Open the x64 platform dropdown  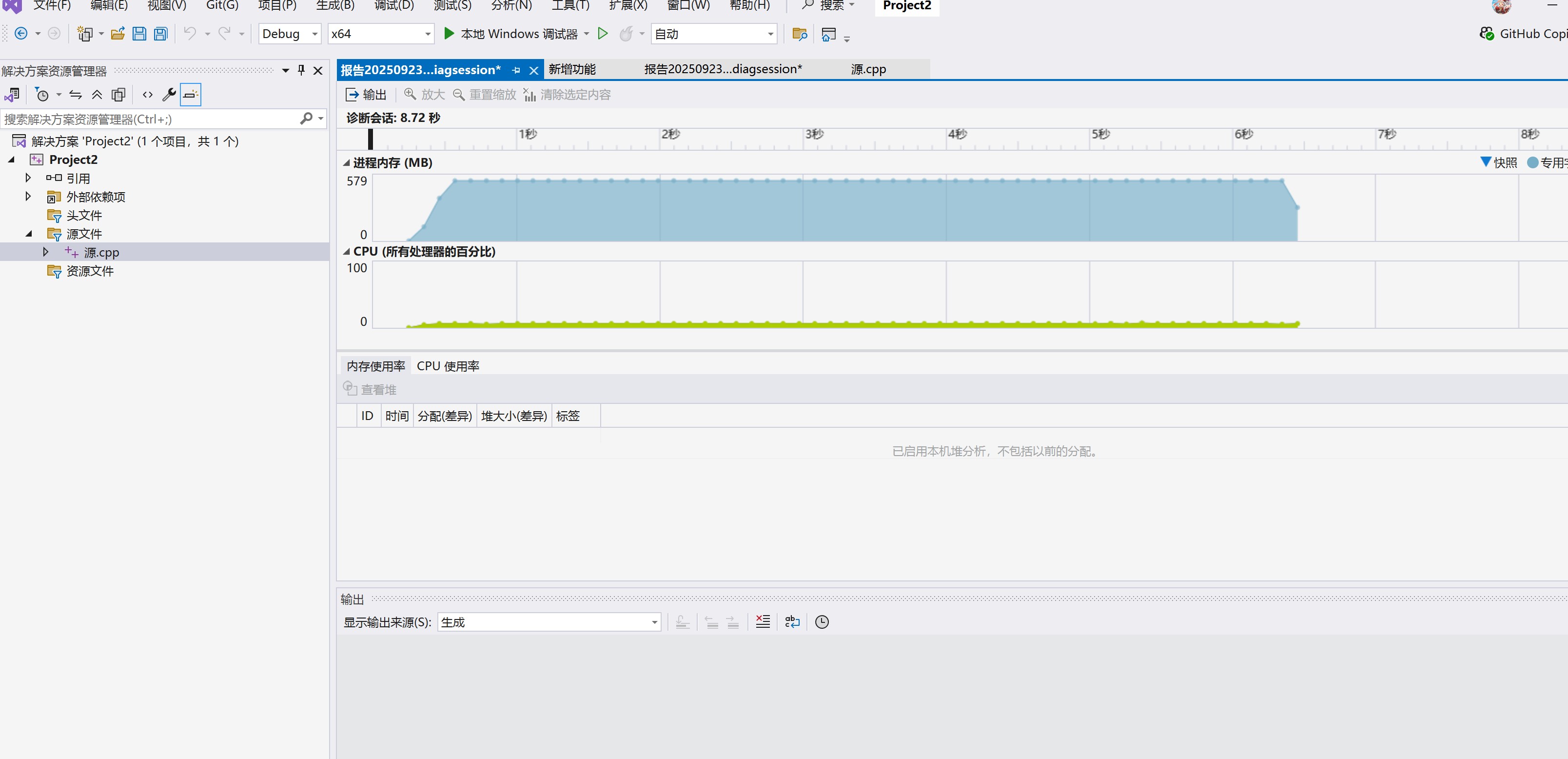point(380,34)
